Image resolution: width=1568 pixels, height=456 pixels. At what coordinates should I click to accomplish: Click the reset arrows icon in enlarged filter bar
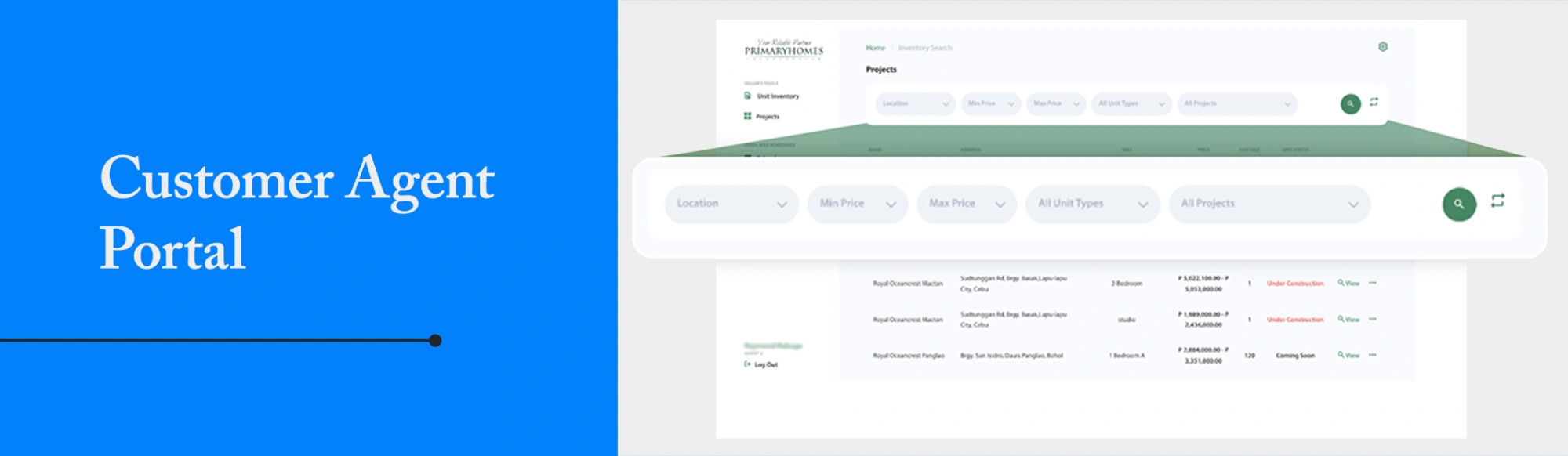pyautogui.click(x=1497, y=201)
